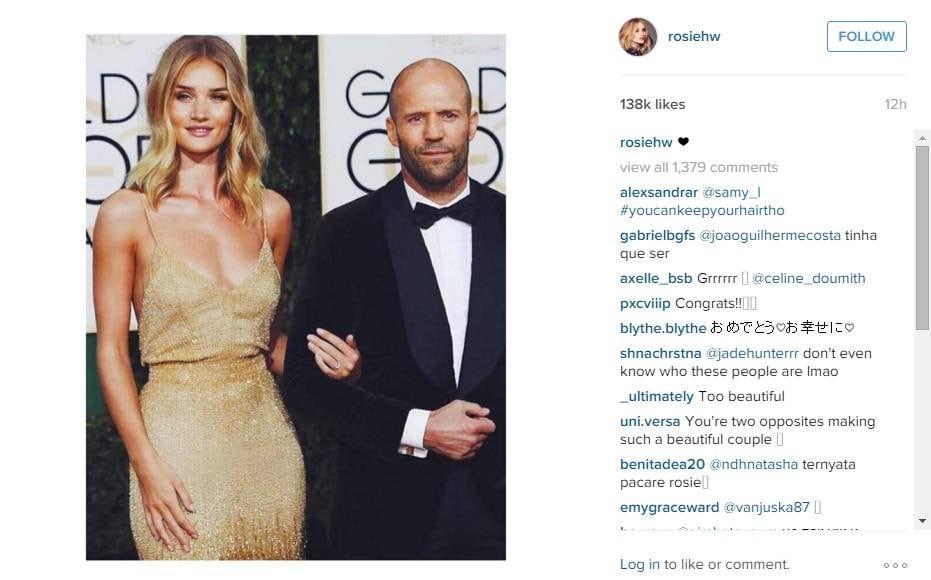Image resolution: width=931 pixels, height=580 pixels.
Task: Open the #youcankeepyourhairtho hashtag
Action: (702, 211)
